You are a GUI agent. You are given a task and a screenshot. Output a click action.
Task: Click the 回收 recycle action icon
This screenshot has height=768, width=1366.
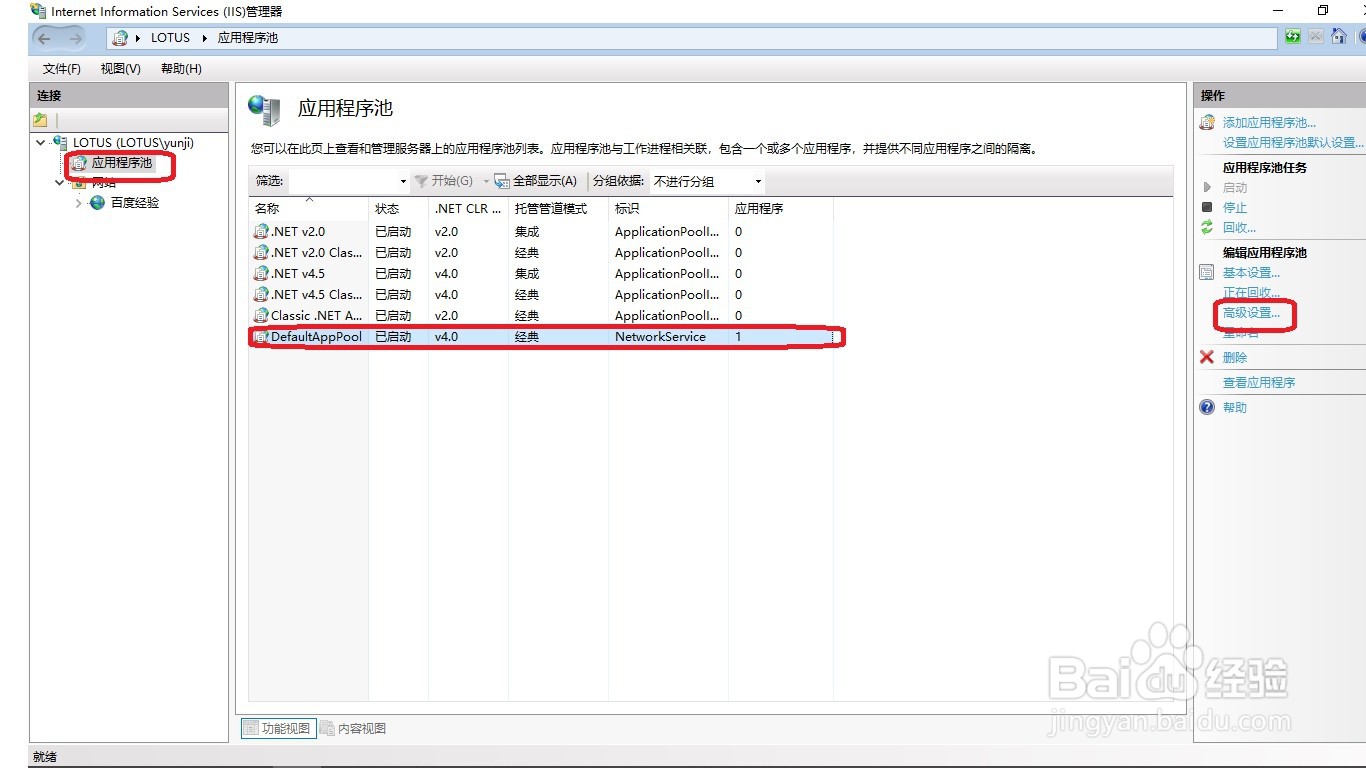(1206, 227)
